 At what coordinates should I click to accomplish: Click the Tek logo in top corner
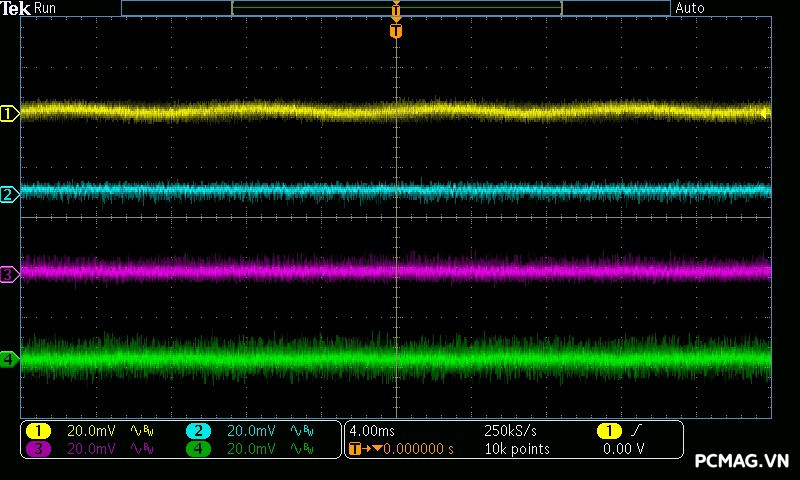(x=15, y=8)
